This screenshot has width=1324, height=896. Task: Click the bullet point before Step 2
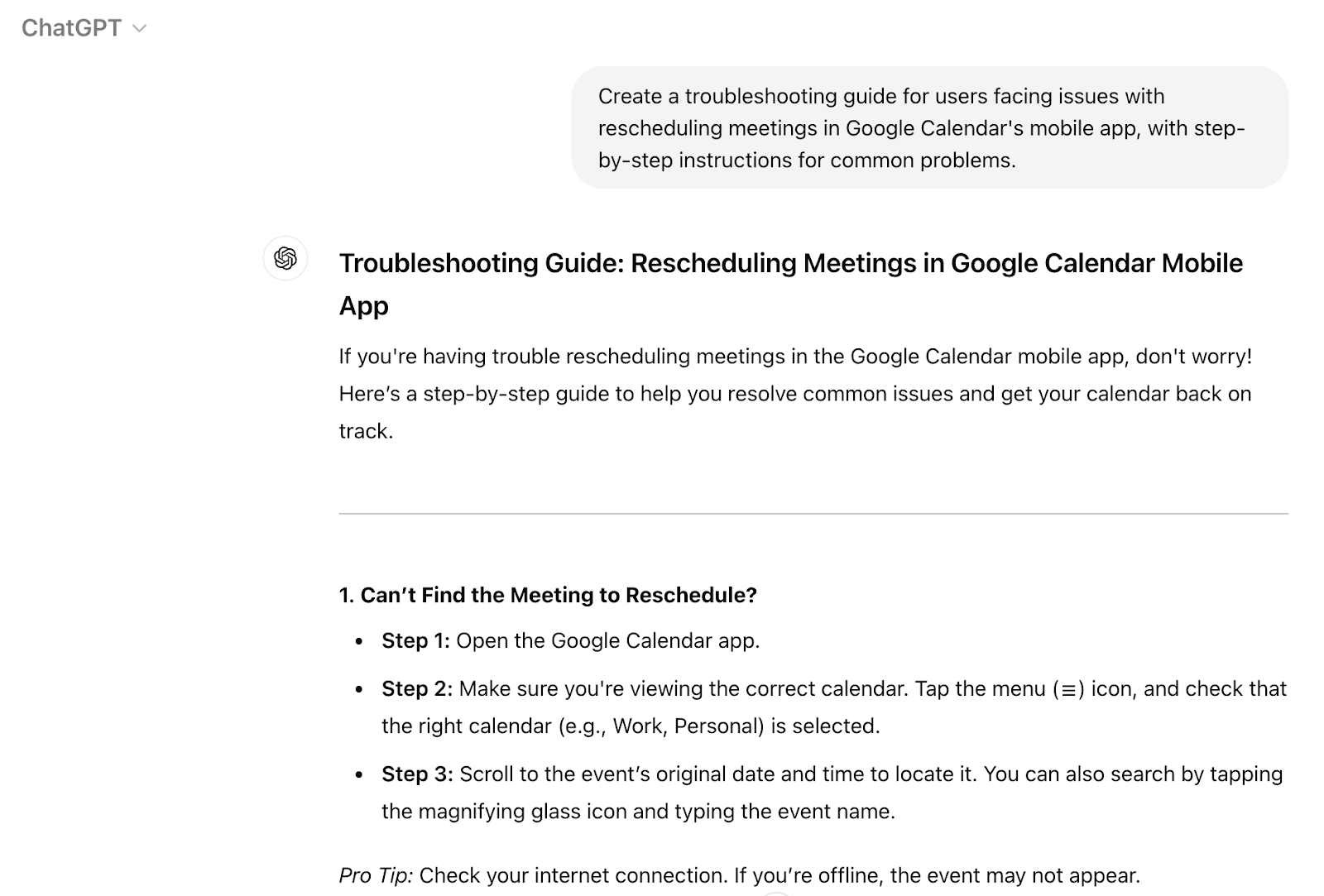[x=359, y=690]
